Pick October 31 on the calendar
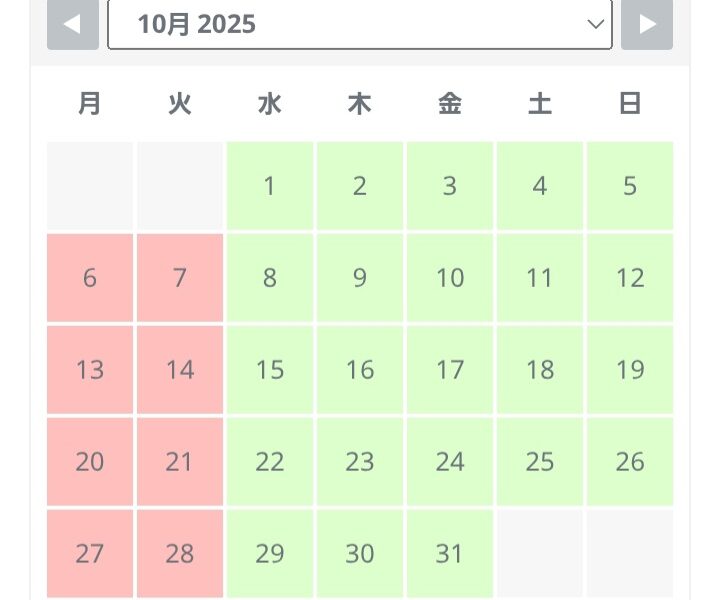The image size is (720, 600). (x=450, y=553)
